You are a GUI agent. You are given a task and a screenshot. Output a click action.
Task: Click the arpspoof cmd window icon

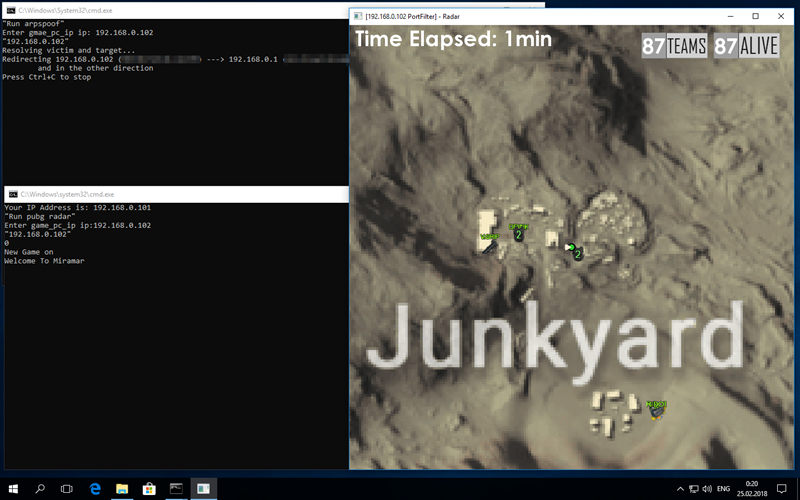coord(11,10)
